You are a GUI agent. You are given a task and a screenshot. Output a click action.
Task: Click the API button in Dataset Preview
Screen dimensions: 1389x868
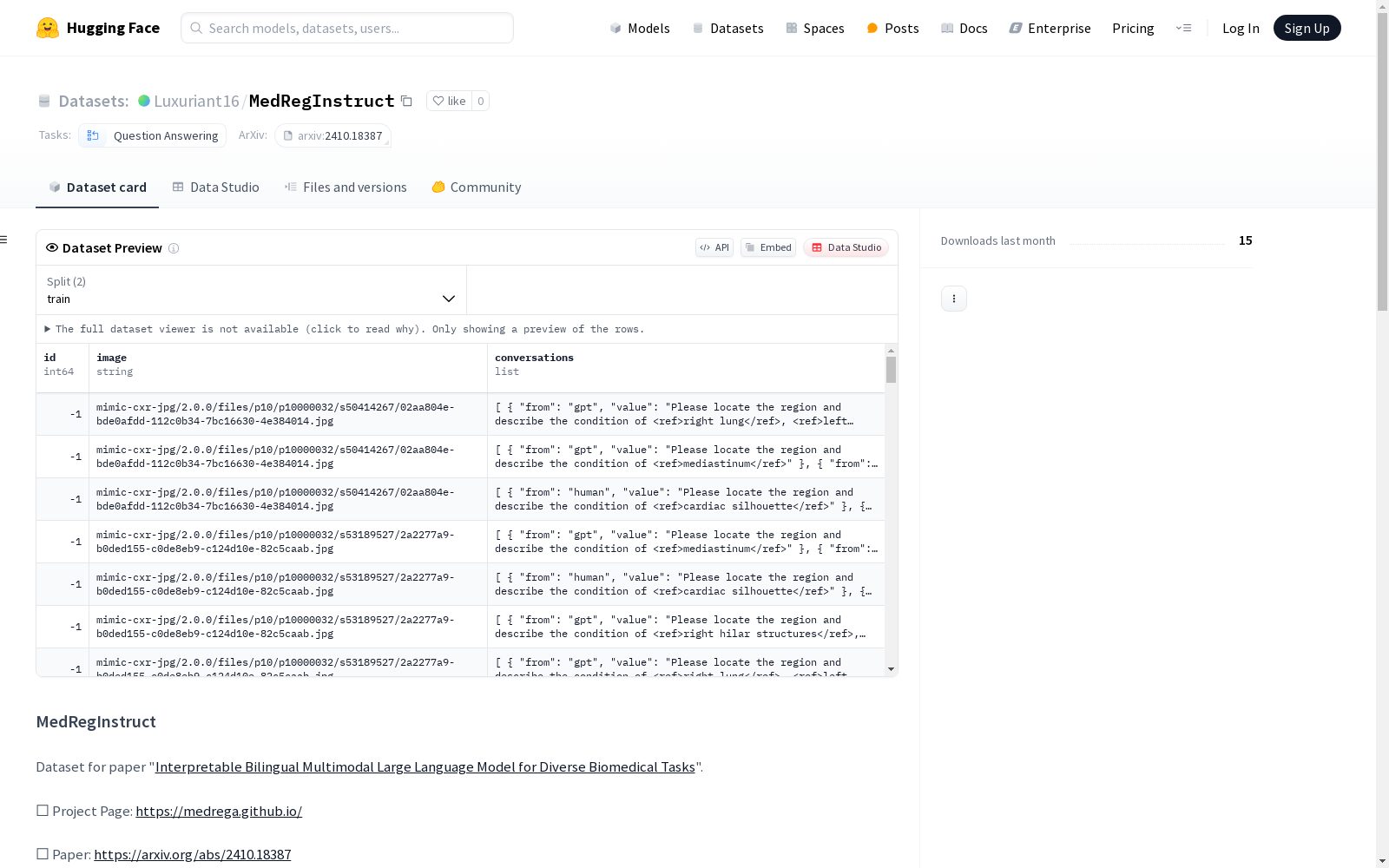click(x=714, y=247)
